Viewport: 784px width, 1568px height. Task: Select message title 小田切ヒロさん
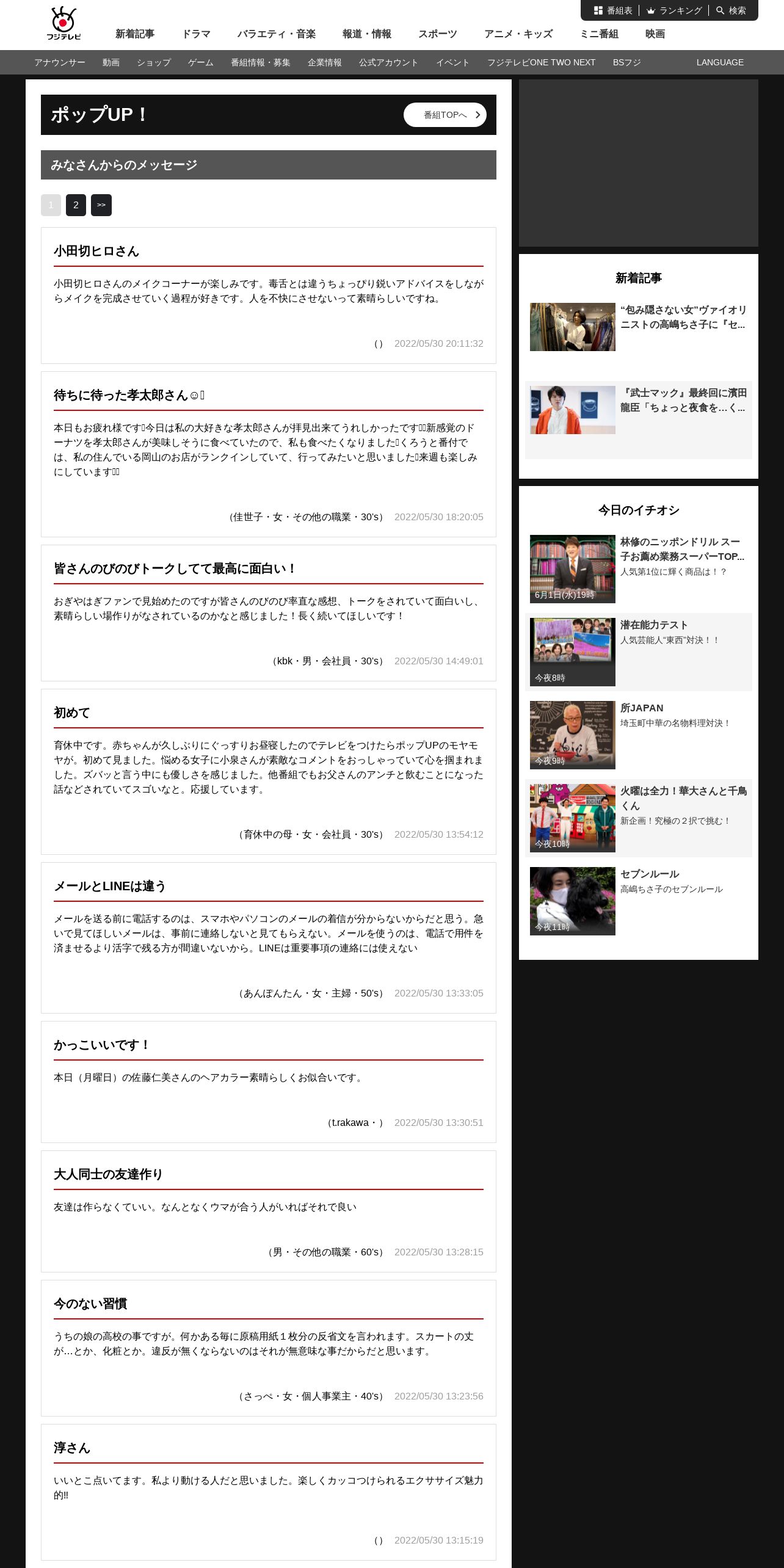[96, 251]
